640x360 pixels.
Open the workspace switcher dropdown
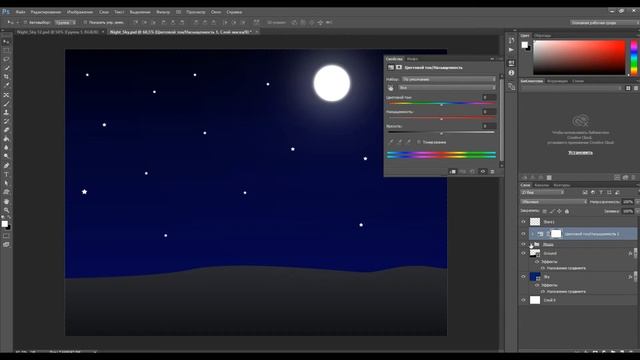coord(604,23)
